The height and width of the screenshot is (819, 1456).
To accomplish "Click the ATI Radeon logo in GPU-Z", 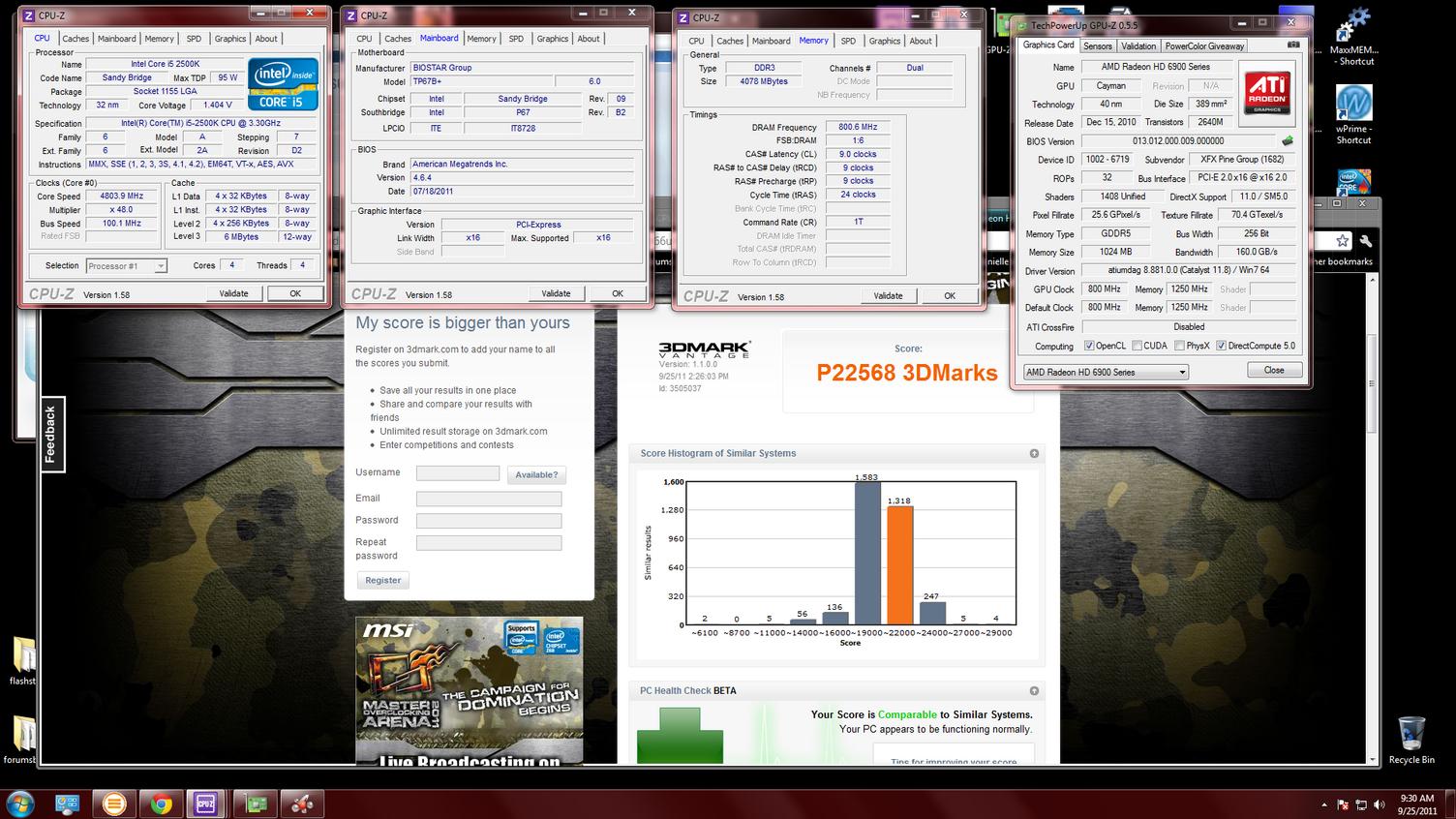I will 1266,92.
